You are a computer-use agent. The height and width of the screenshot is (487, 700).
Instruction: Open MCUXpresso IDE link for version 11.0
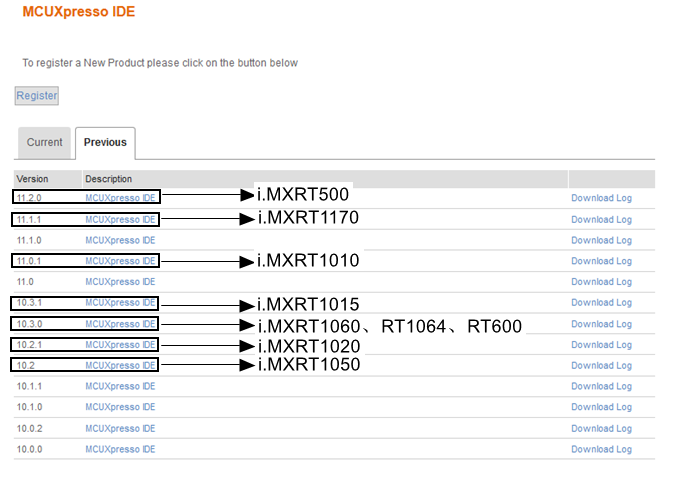(120, 282)
